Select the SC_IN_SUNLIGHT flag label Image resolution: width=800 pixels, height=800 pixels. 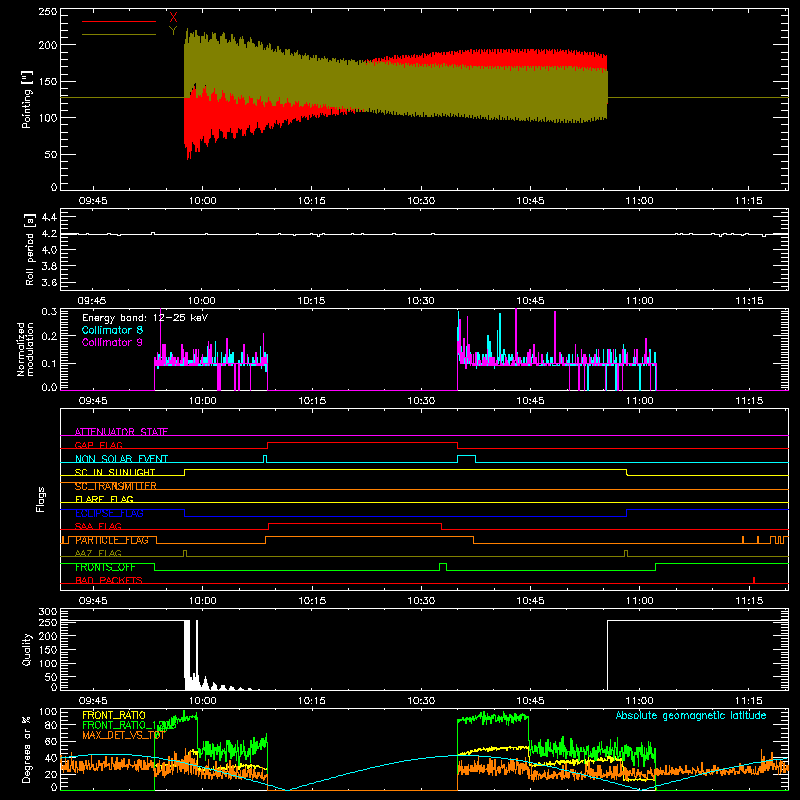point(115,472)
